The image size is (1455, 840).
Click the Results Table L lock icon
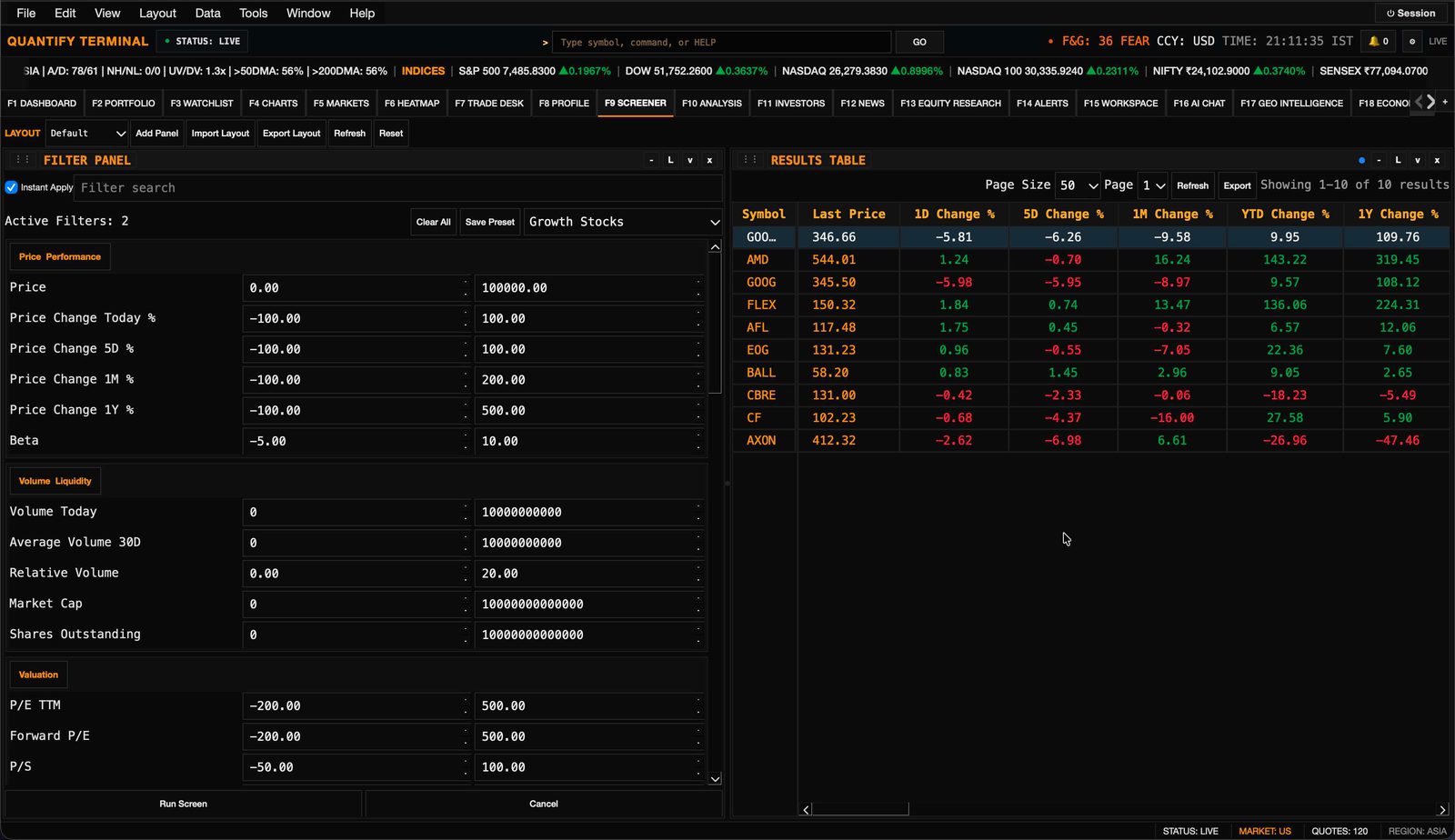point(1398,160)
